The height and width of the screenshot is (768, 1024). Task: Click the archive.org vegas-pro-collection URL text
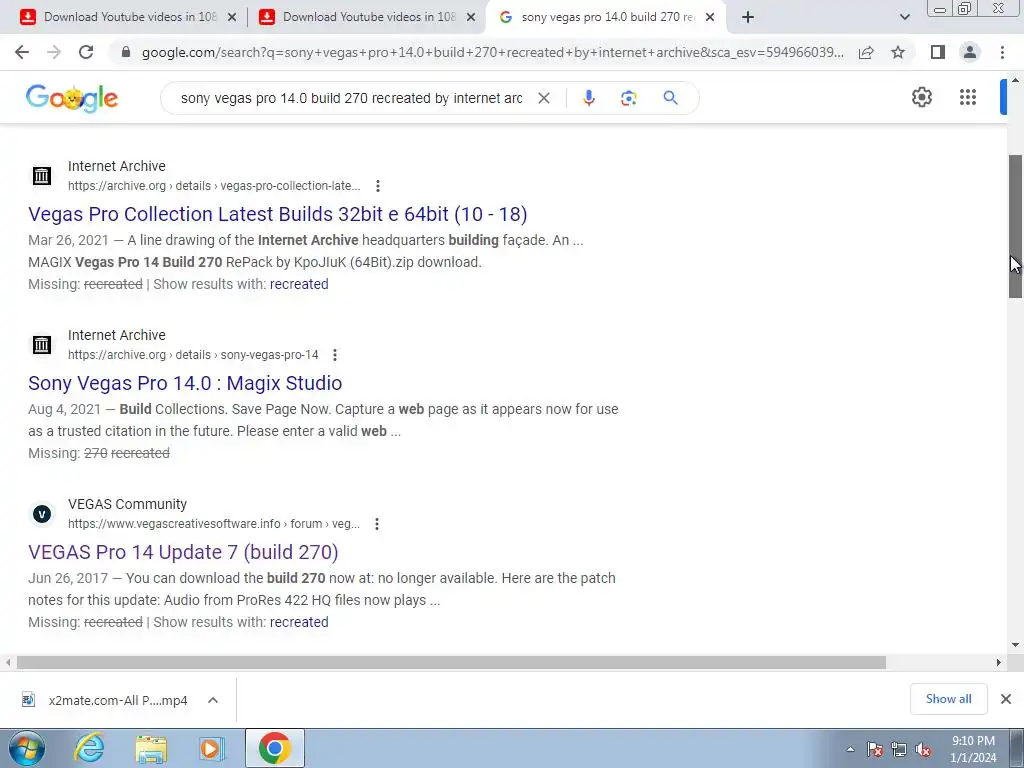pos(214,186)
